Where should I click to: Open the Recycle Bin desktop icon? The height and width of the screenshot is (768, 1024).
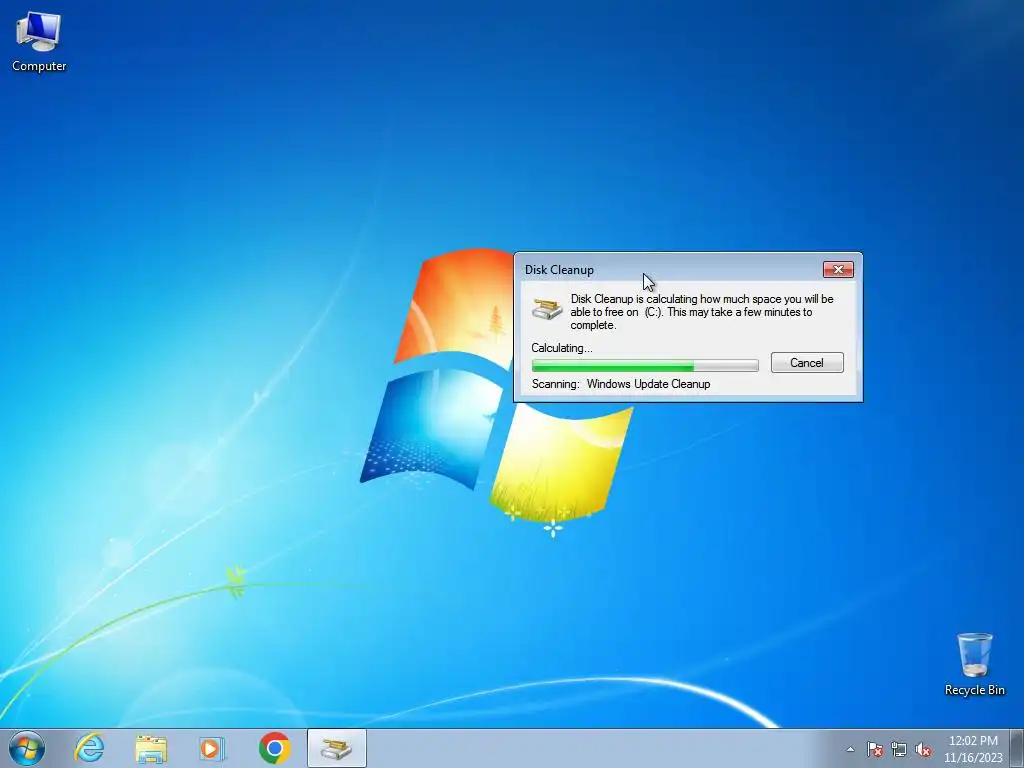tap(974, 664)
